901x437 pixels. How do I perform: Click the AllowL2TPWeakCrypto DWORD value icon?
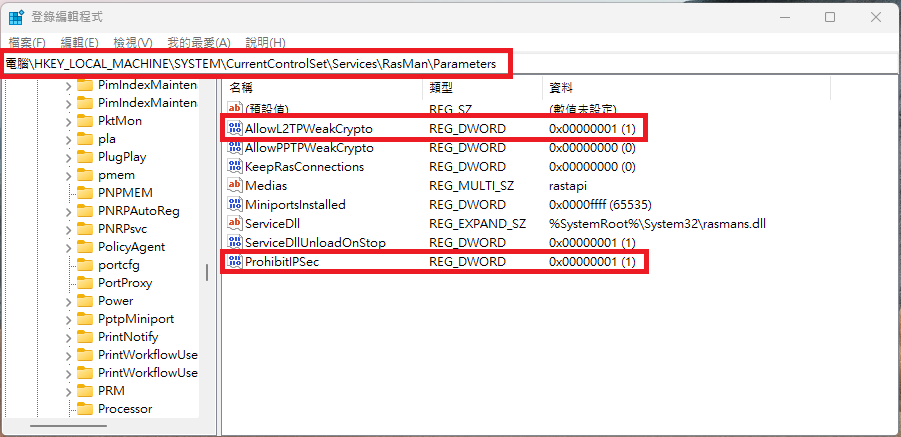click(x=234, y=129)
